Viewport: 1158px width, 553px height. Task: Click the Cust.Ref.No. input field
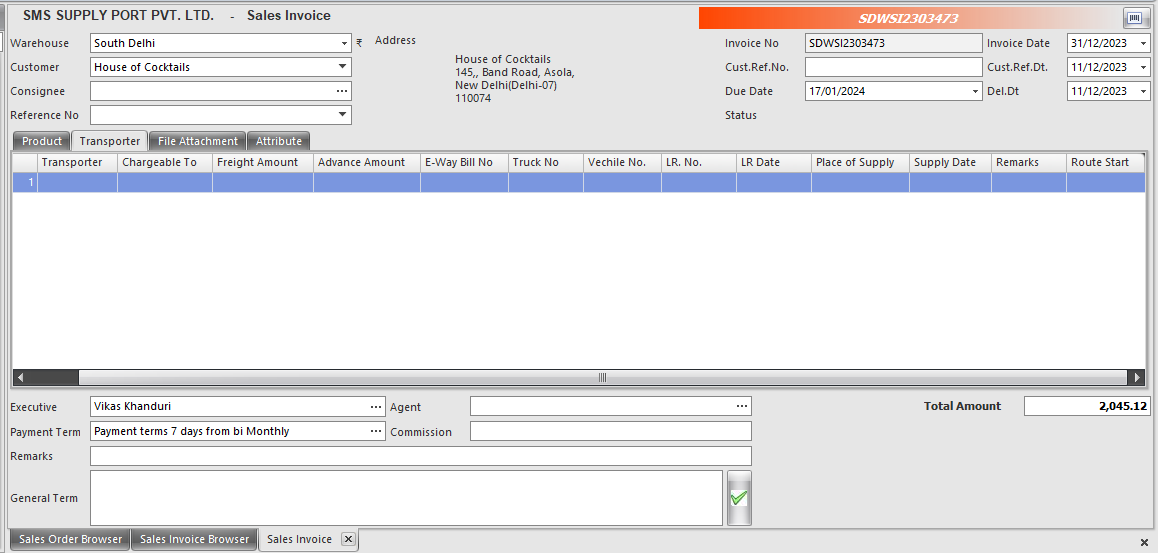pyautogui.click(x=893, y=67)
